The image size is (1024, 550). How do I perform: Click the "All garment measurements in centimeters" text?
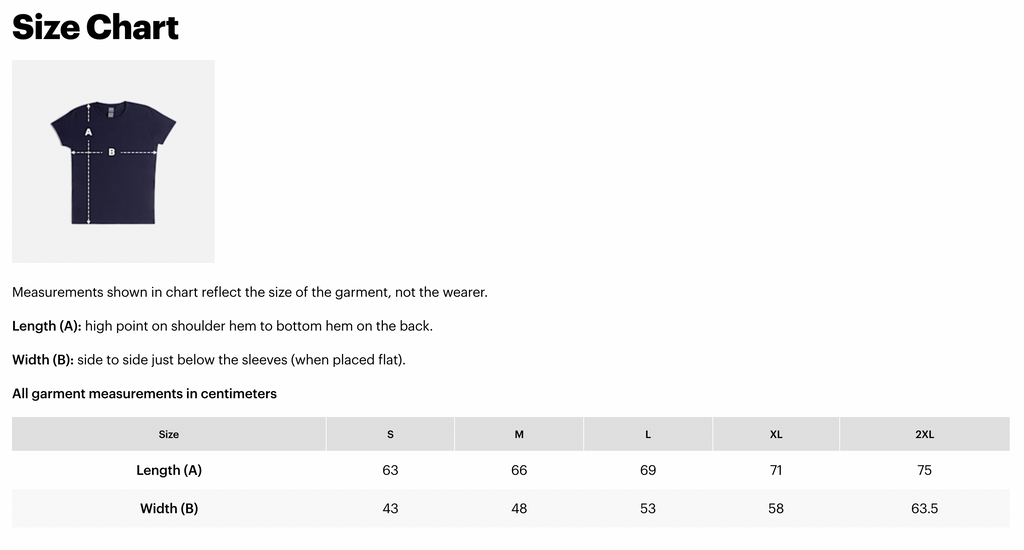[144, 393]
